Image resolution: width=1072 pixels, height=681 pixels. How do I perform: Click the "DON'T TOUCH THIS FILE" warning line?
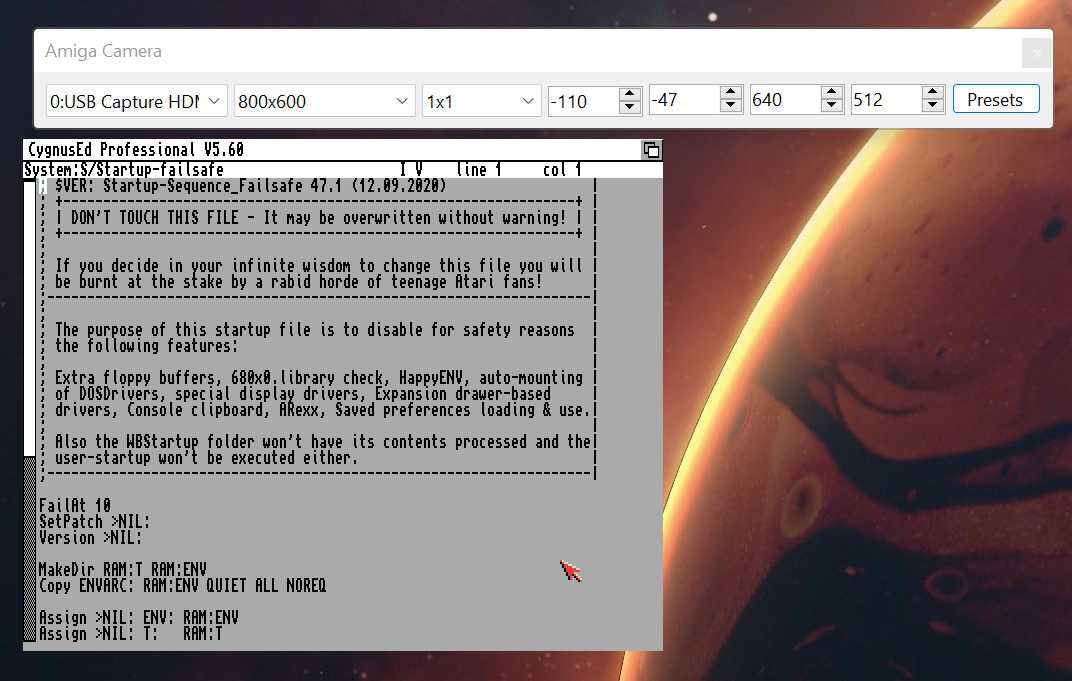[319, 218]
